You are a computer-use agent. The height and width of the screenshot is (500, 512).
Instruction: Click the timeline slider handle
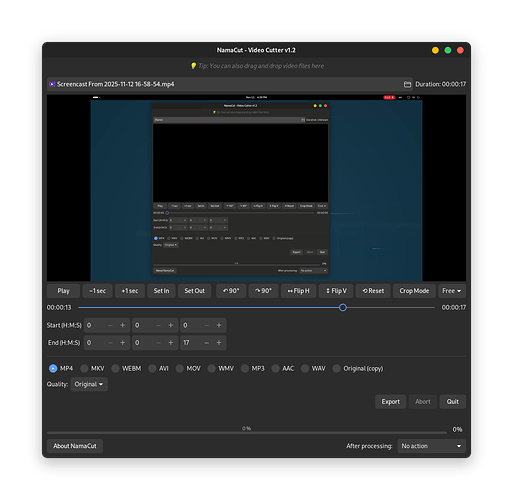[x=343, y=307]
